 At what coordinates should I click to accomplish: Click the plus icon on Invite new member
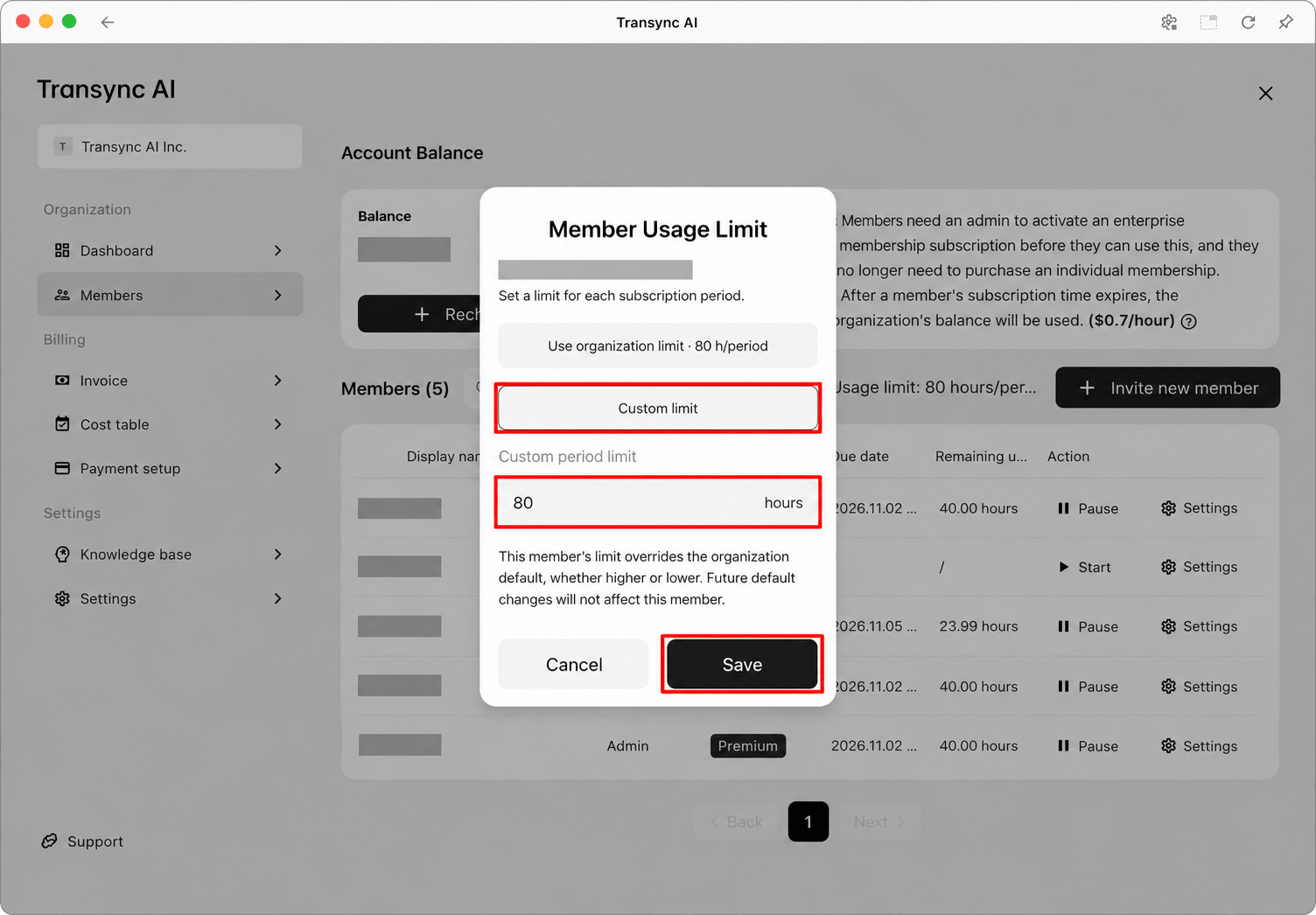pos(1087,388)
